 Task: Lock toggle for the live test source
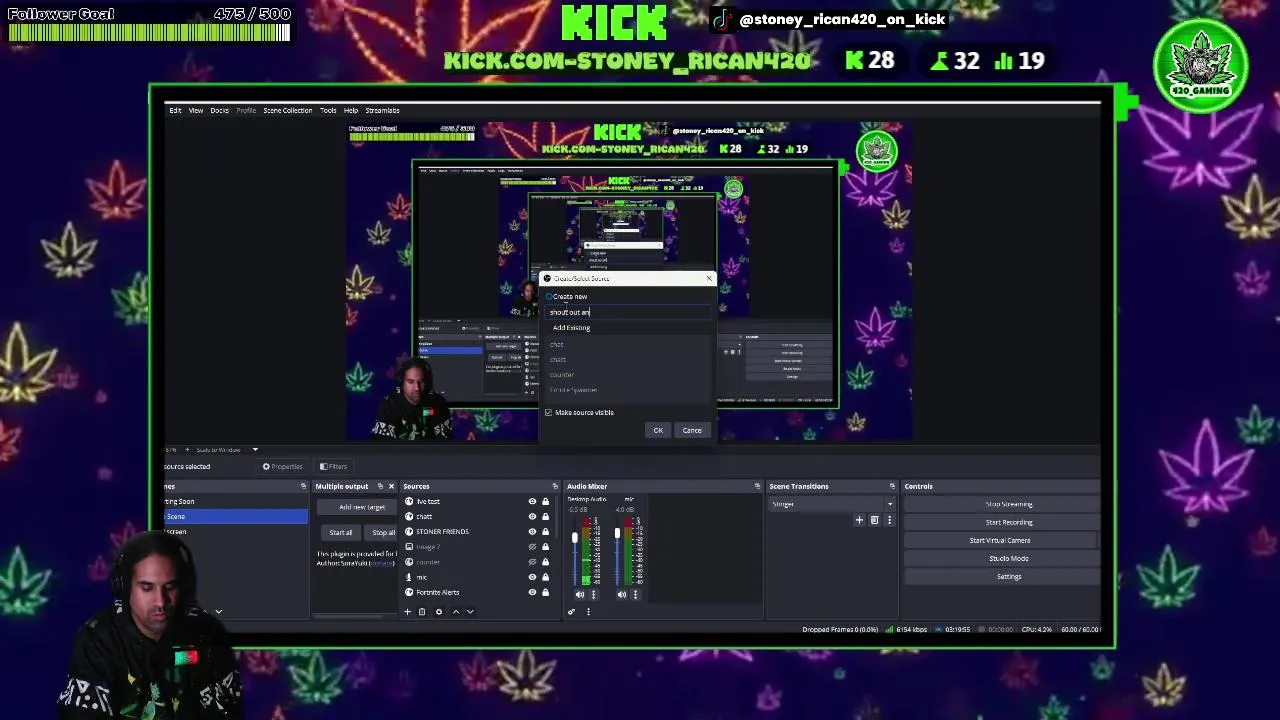(545, 501)
